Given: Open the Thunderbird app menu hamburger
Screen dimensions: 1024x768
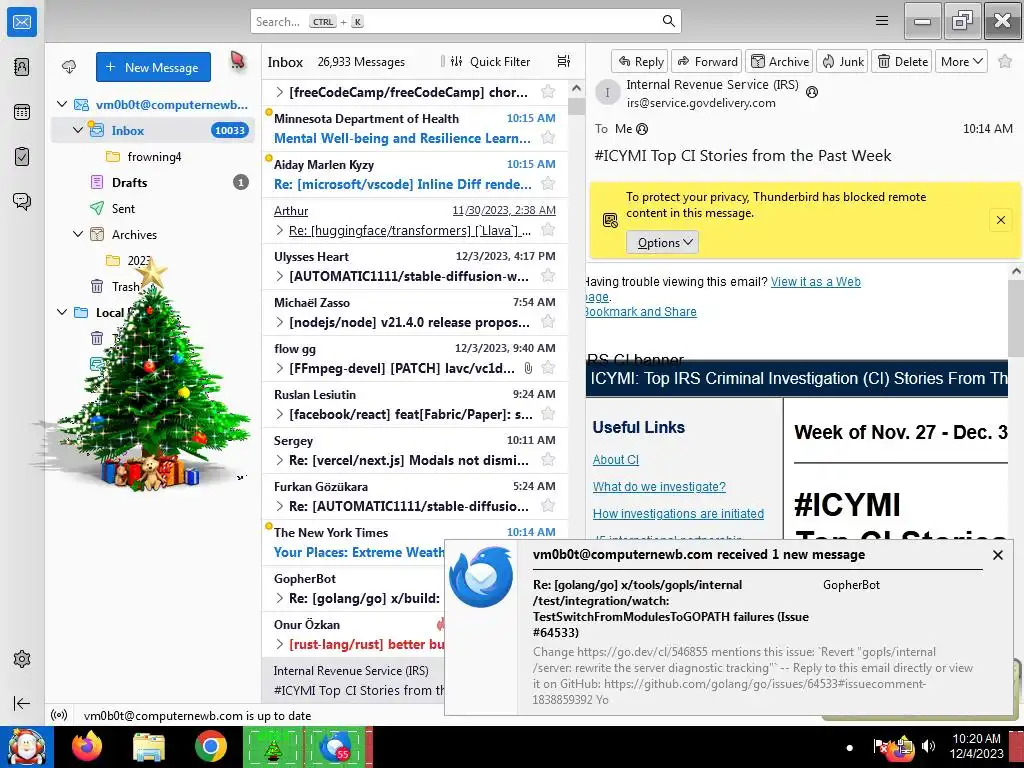Looking at the screenshot, I should pyautogui.click(x=882, y=21).
